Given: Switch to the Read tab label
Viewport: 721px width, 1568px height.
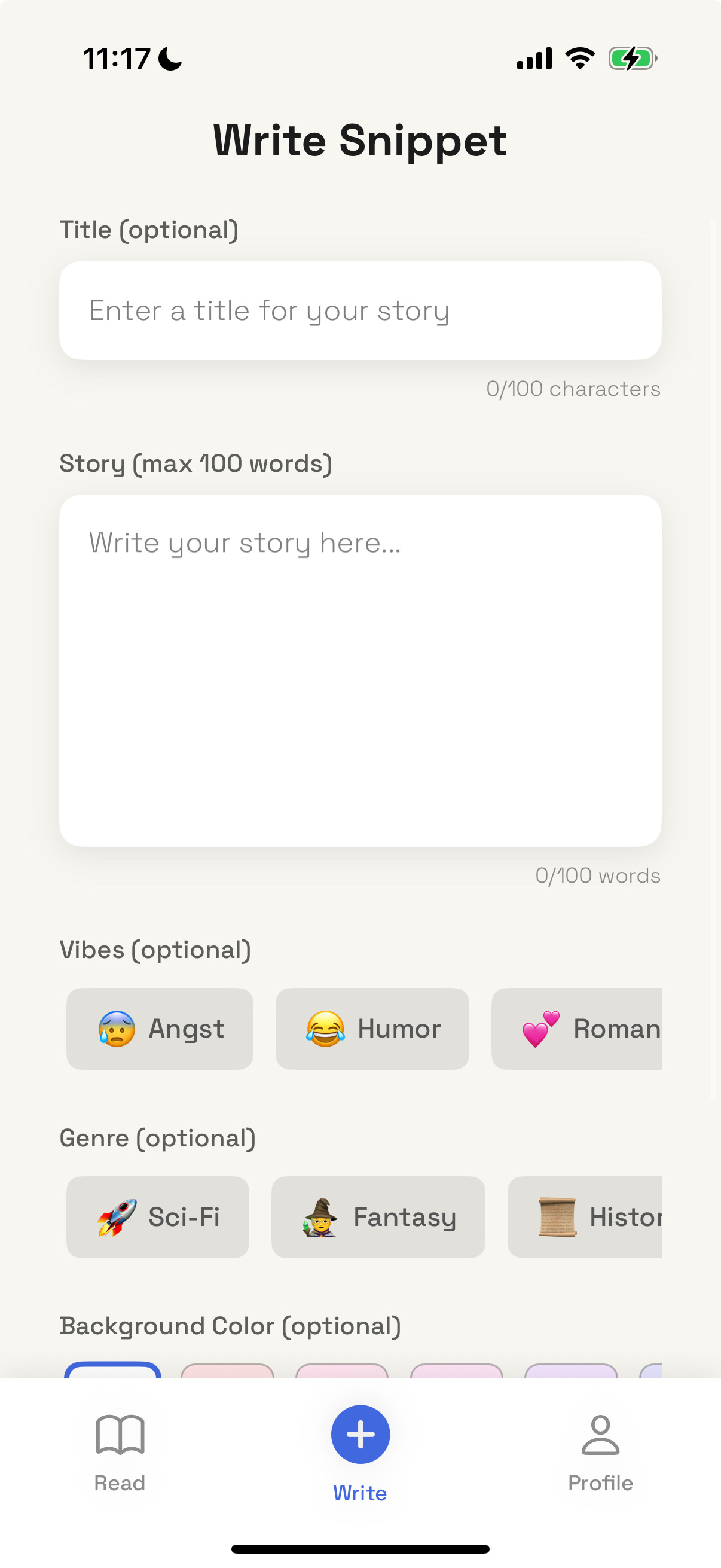Looking at the screenshot, I should click(120, 1483).
